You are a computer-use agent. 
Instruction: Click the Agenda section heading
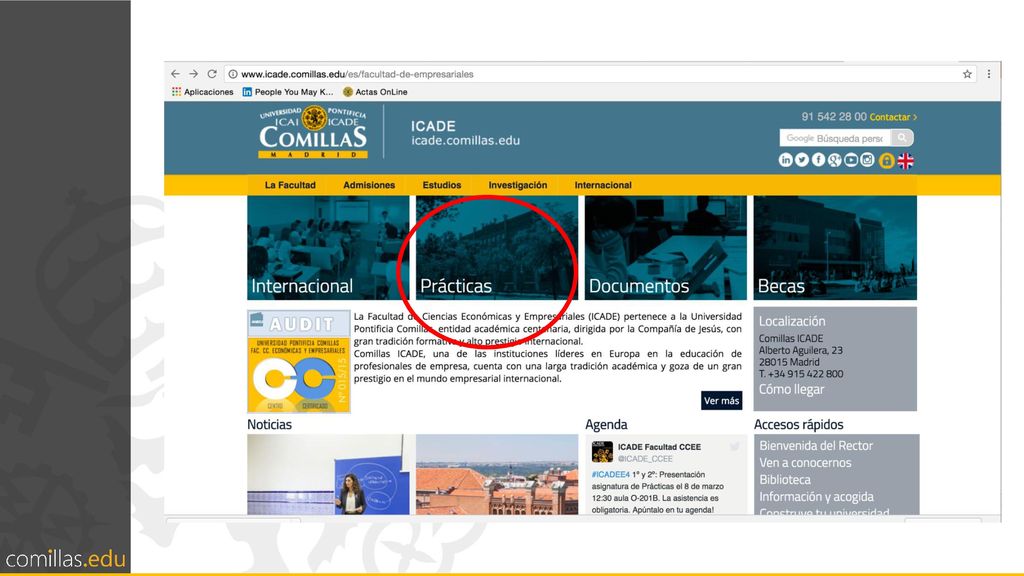(x=606, y=424)
